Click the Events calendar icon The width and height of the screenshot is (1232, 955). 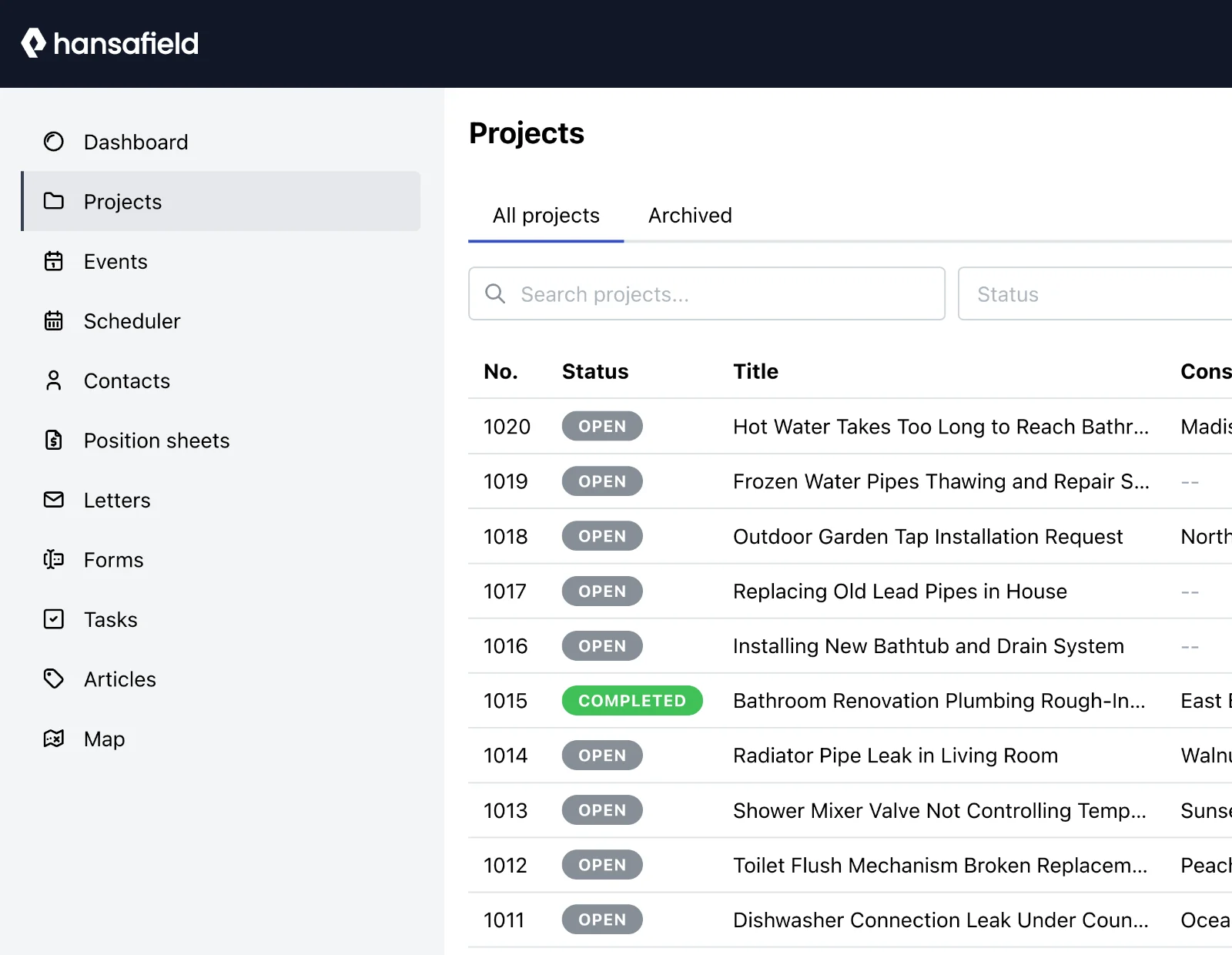tap(53, 261)
